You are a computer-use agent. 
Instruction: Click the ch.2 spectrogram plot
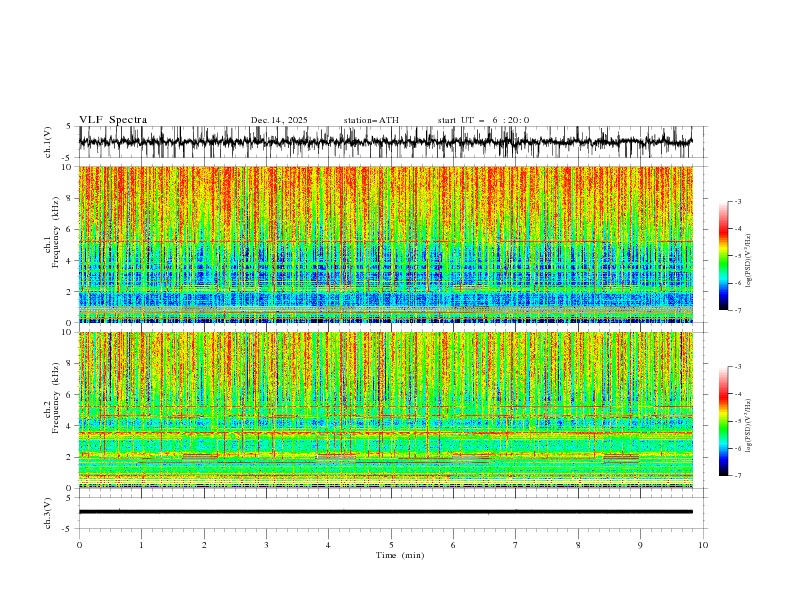click(x=385, y=410)
